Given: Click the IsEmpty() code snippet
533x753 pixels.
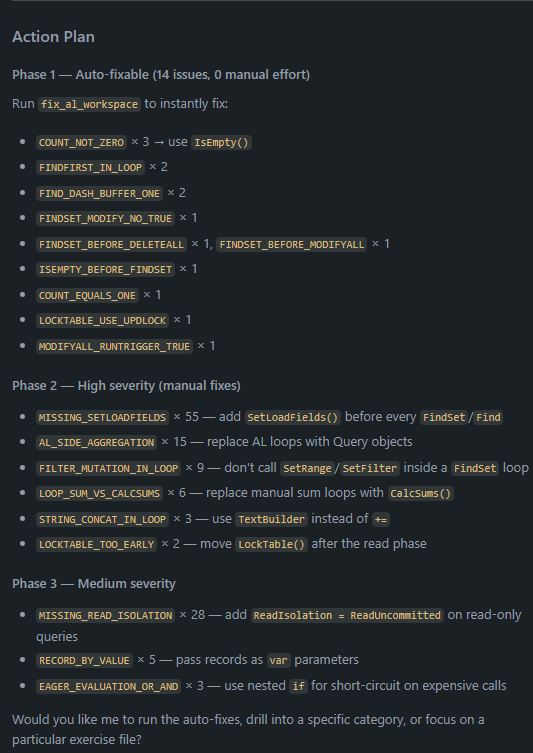Looking at the screenshot, I should [x=221, y=143].
